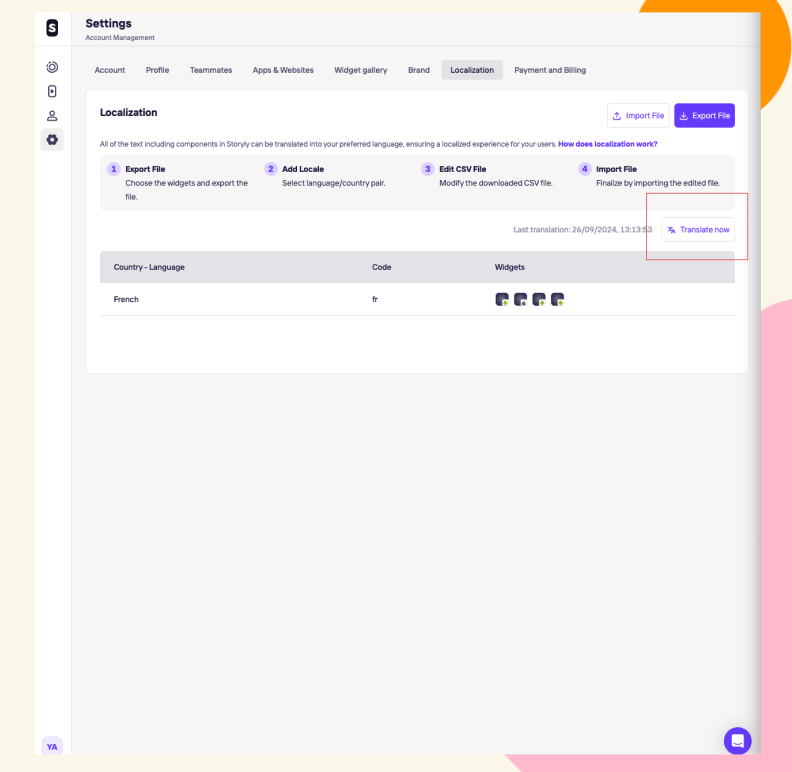Go to the Apps & Websites tab

coord(283,70)
